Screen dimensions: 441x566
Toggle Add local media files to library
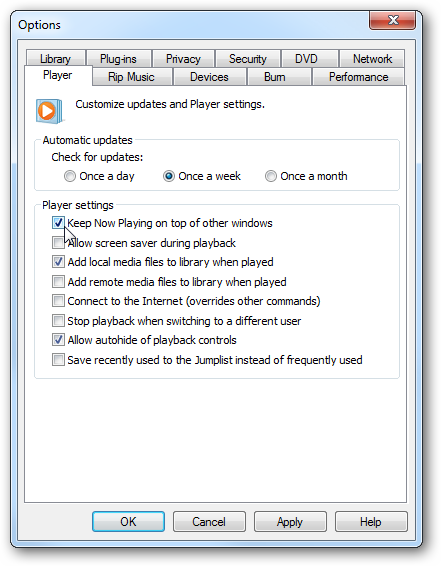[58, 262]
